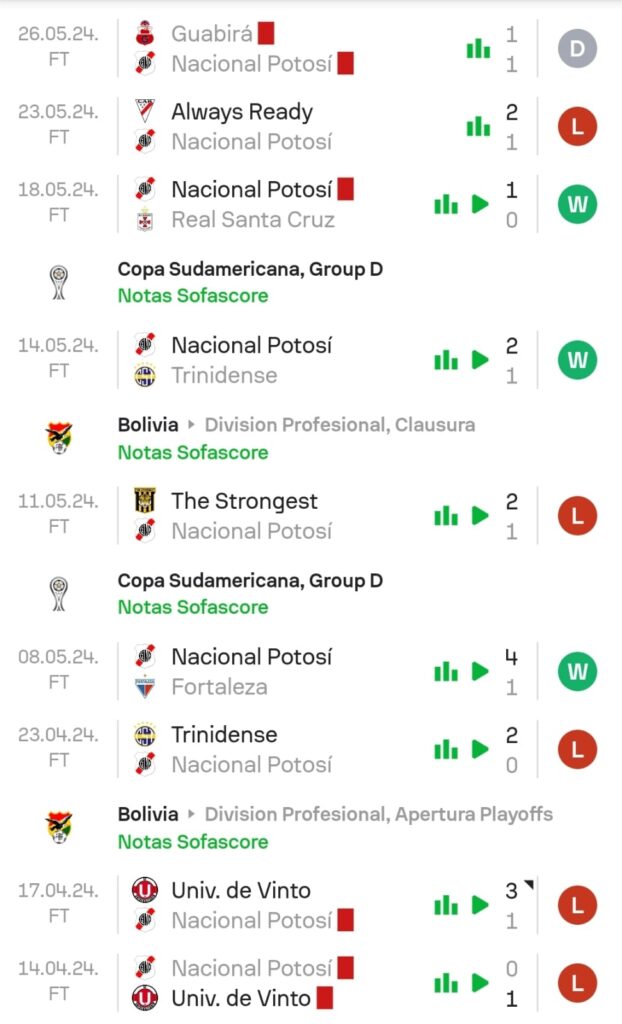Click the Copa Sudamericana trophy icon above Trinidense match
Viewport: 622px width, 1024px height.
coord(59,282)
